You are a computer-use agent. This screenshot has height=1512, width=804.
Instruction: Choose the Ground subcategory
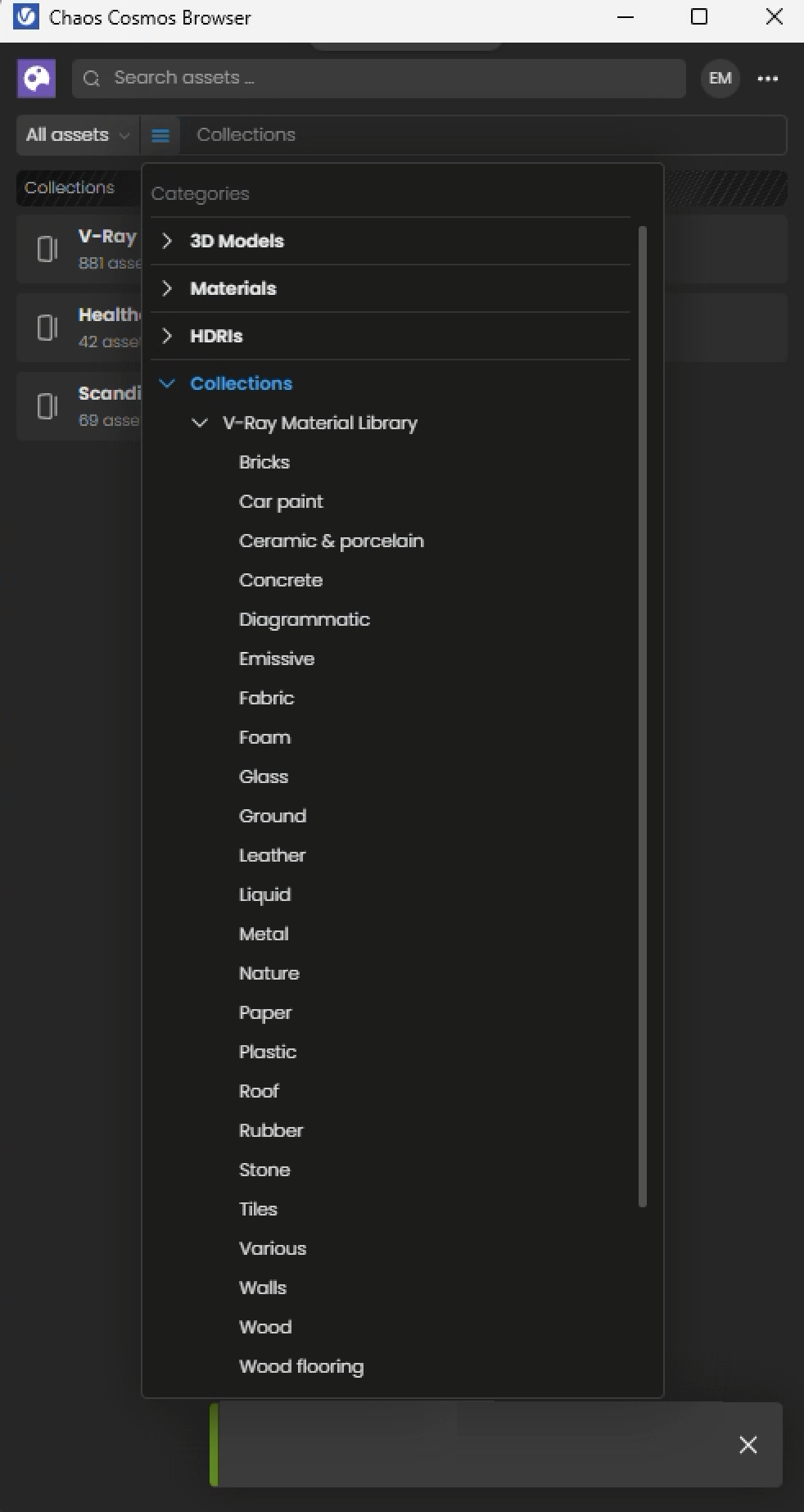click(273, 816)
